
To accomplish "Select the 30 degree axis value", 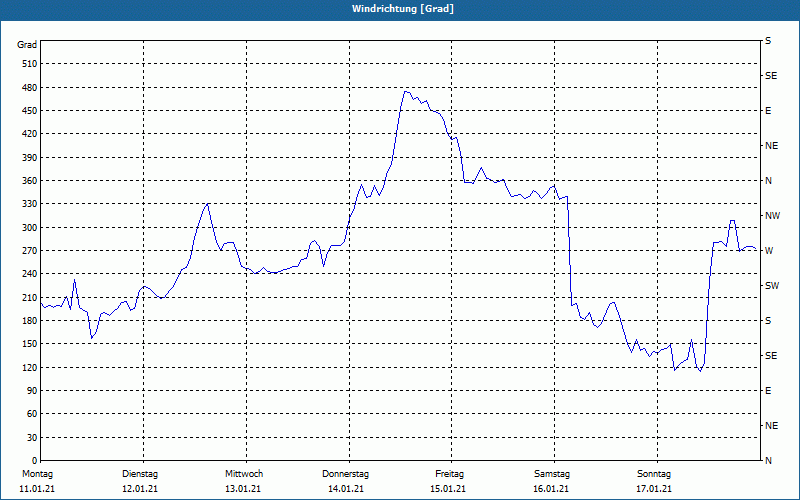I will (x=33, y=438).
